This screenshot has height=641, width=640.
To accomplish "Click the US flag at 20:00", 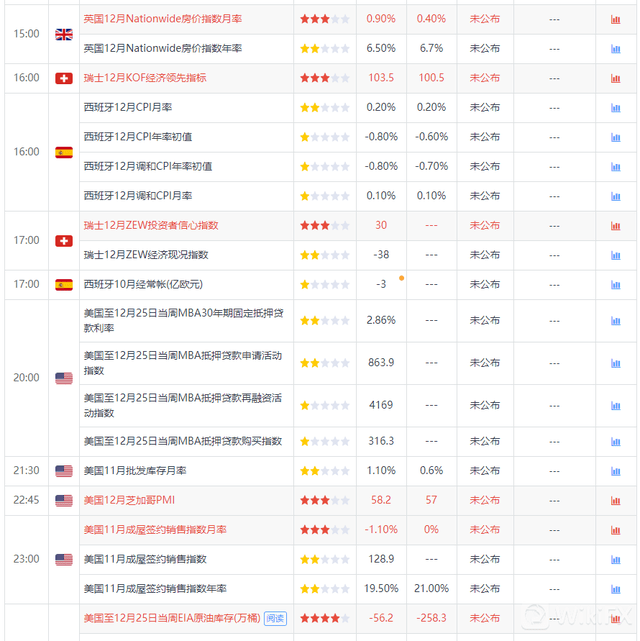I will [64, 378].
